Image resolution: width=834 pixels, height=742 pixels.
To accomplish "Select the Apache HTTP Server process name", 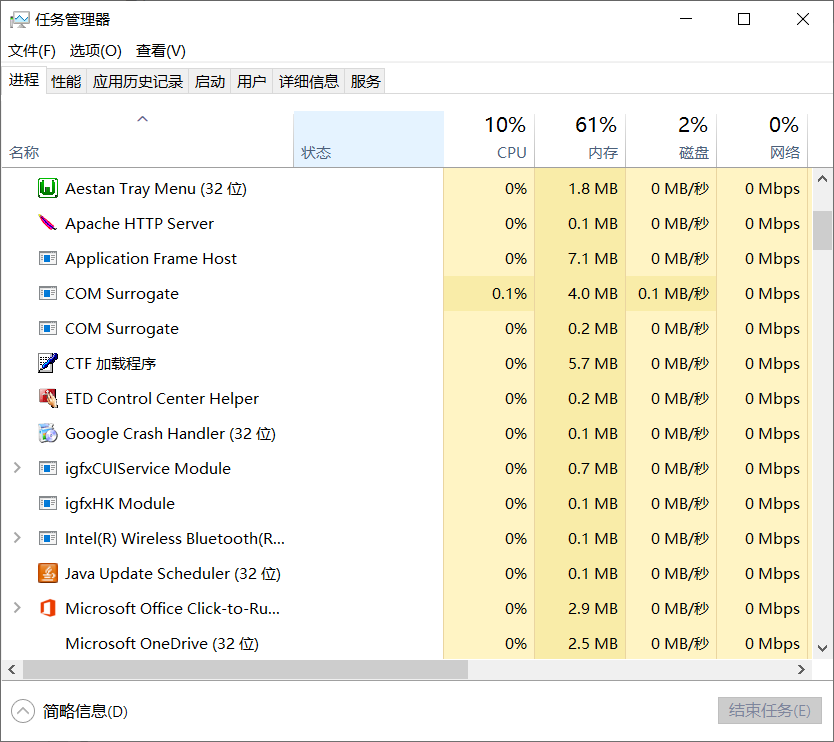I will pyautogui.click(x=139, y=224).
